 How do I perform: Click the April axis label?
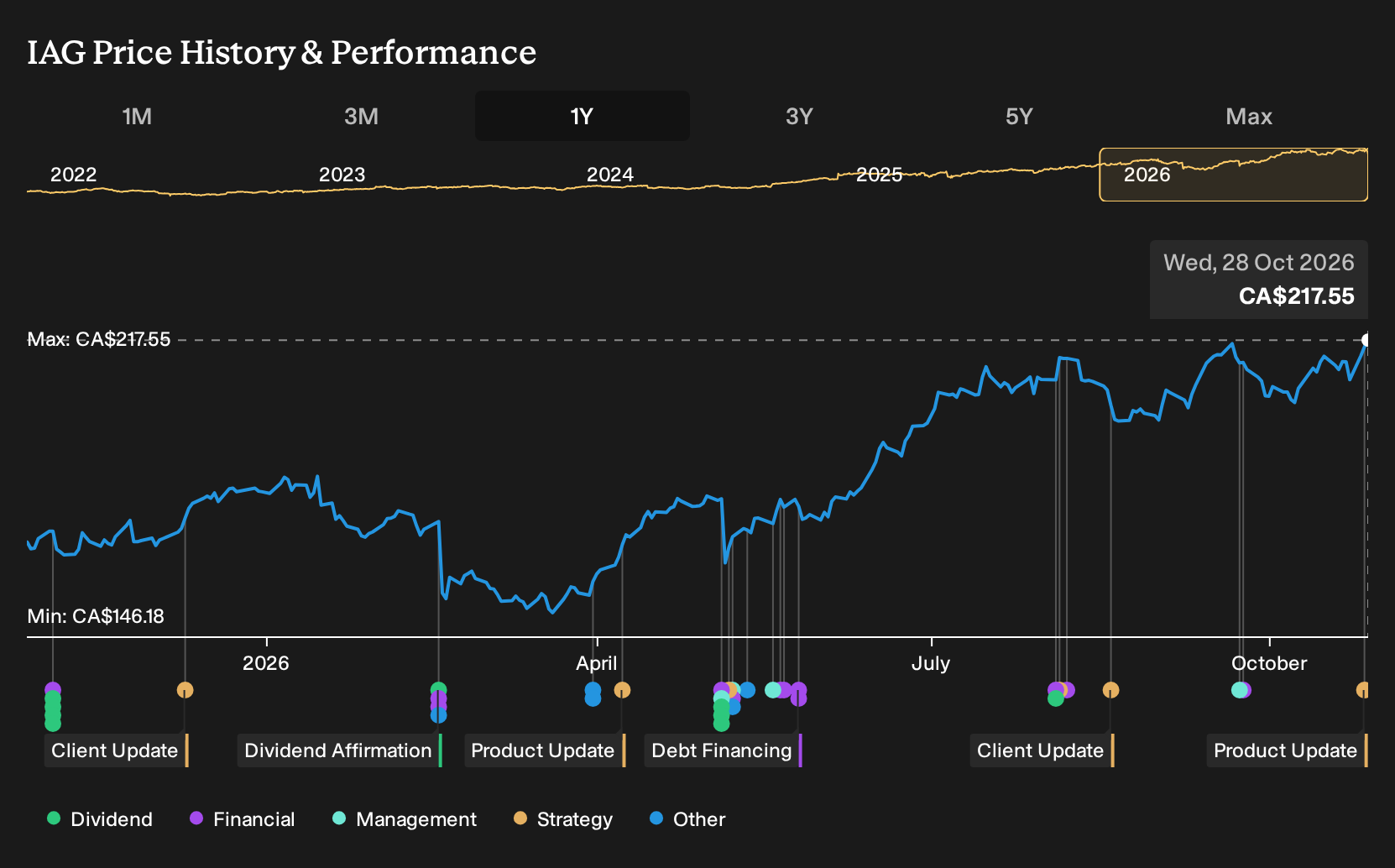point(597,663)
